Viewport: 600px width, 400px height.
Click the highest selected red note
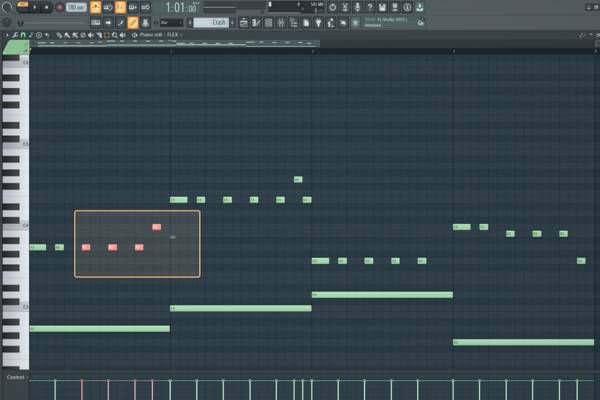[157, 227]
